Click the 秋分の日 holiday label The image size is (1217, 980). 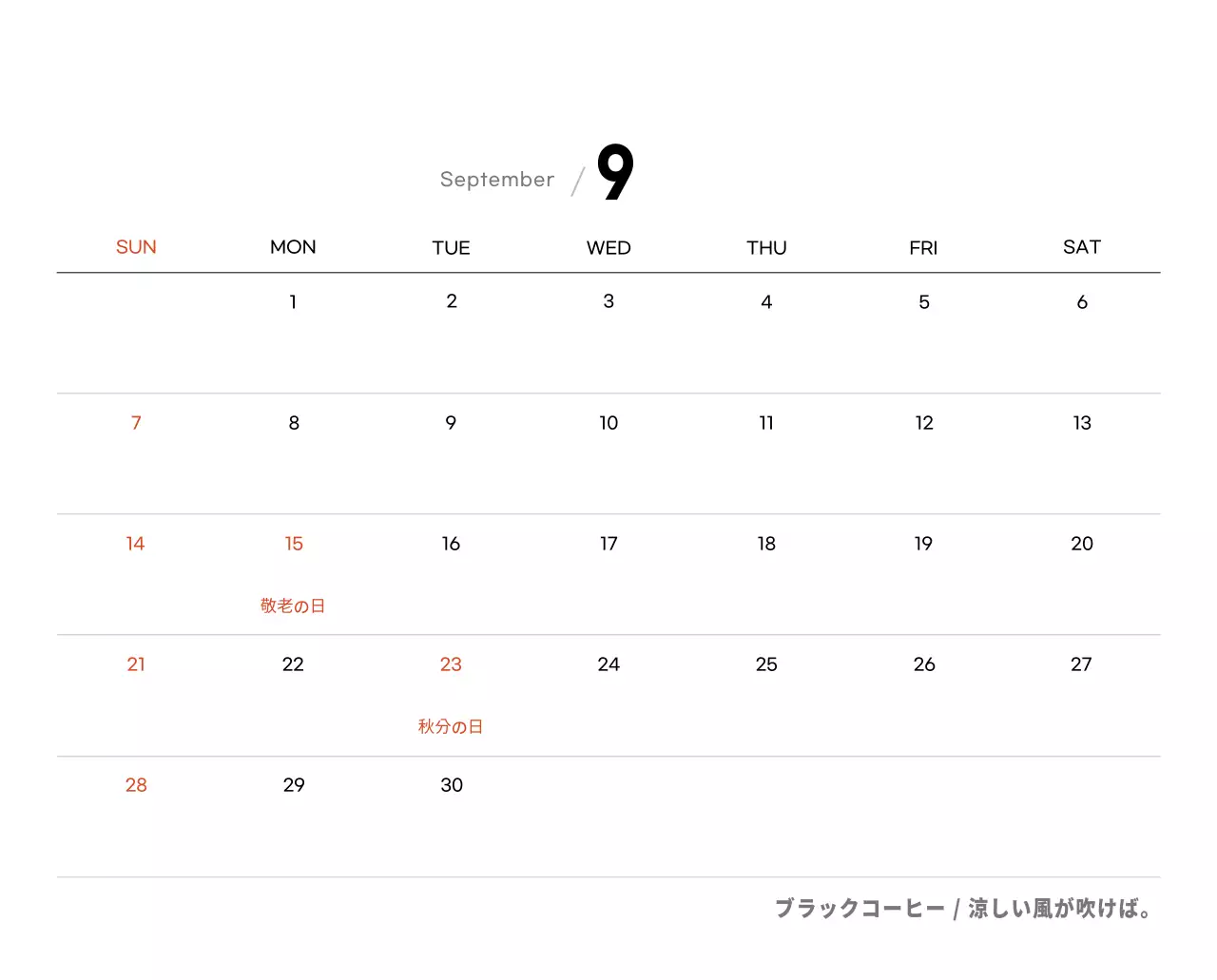451,726
